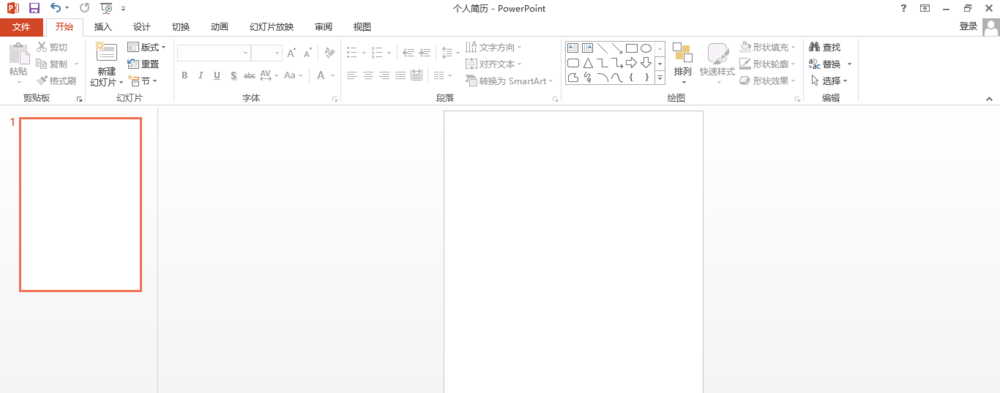Open 形状填充 shape fill

pyautogui.click(x=768, y=47)
